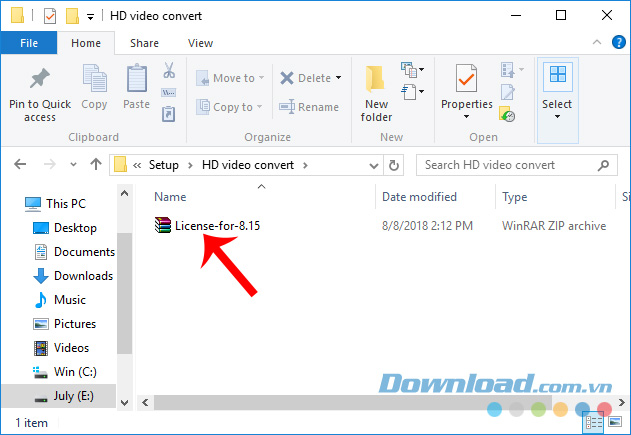The image size is (631, 435).
Task: Click the search magnifier icon
Action: (x=603, y=165)
